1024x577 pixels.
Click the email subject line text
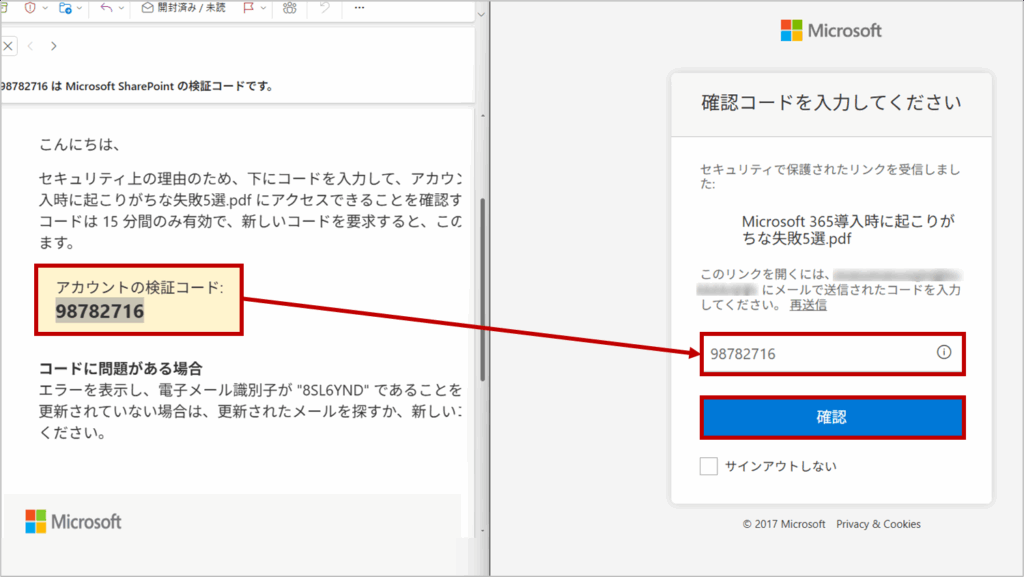pyautogui.click(x=137, y=86)
